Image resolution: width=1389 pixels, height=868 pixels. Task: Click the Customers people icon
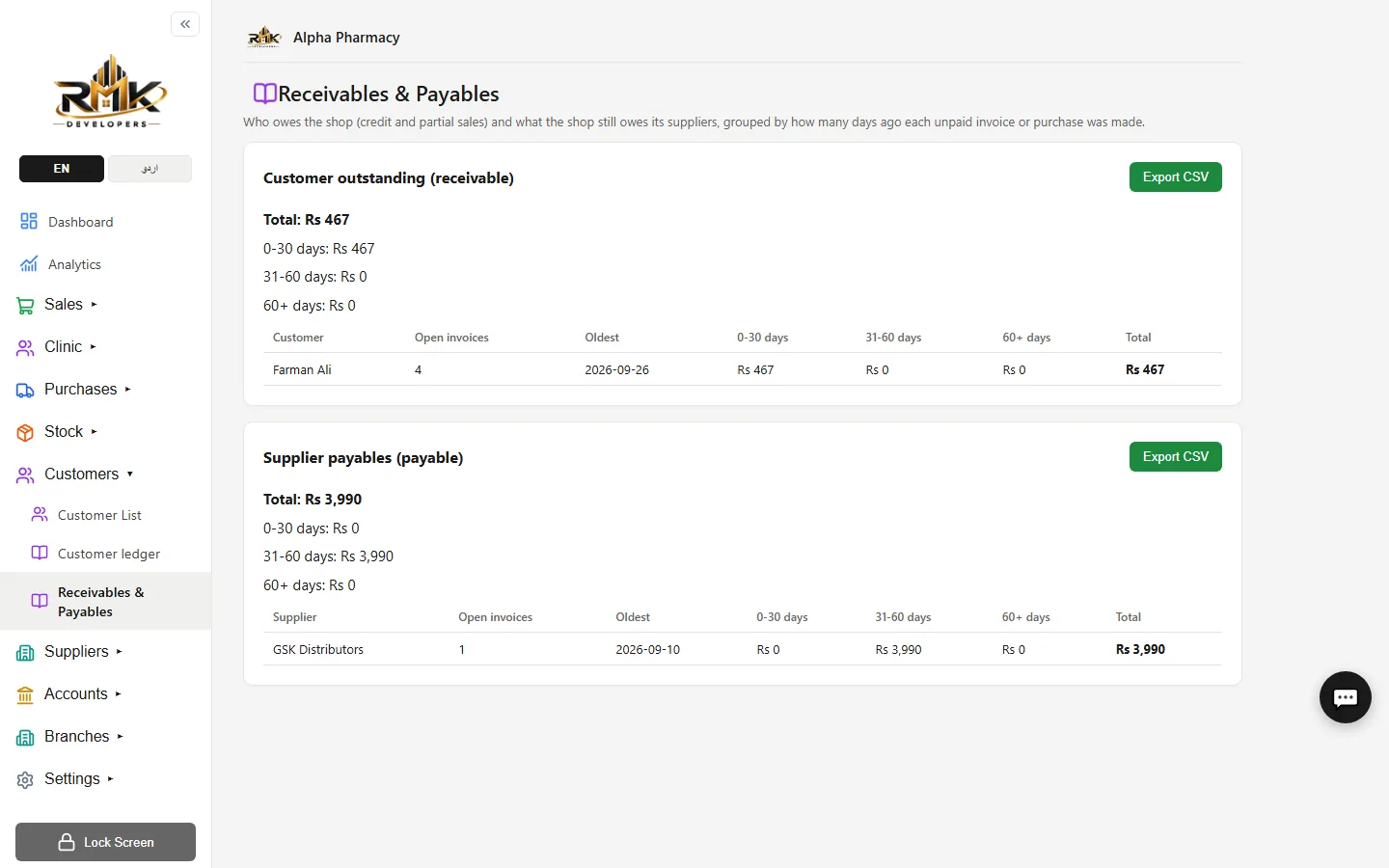click(25, 475)
